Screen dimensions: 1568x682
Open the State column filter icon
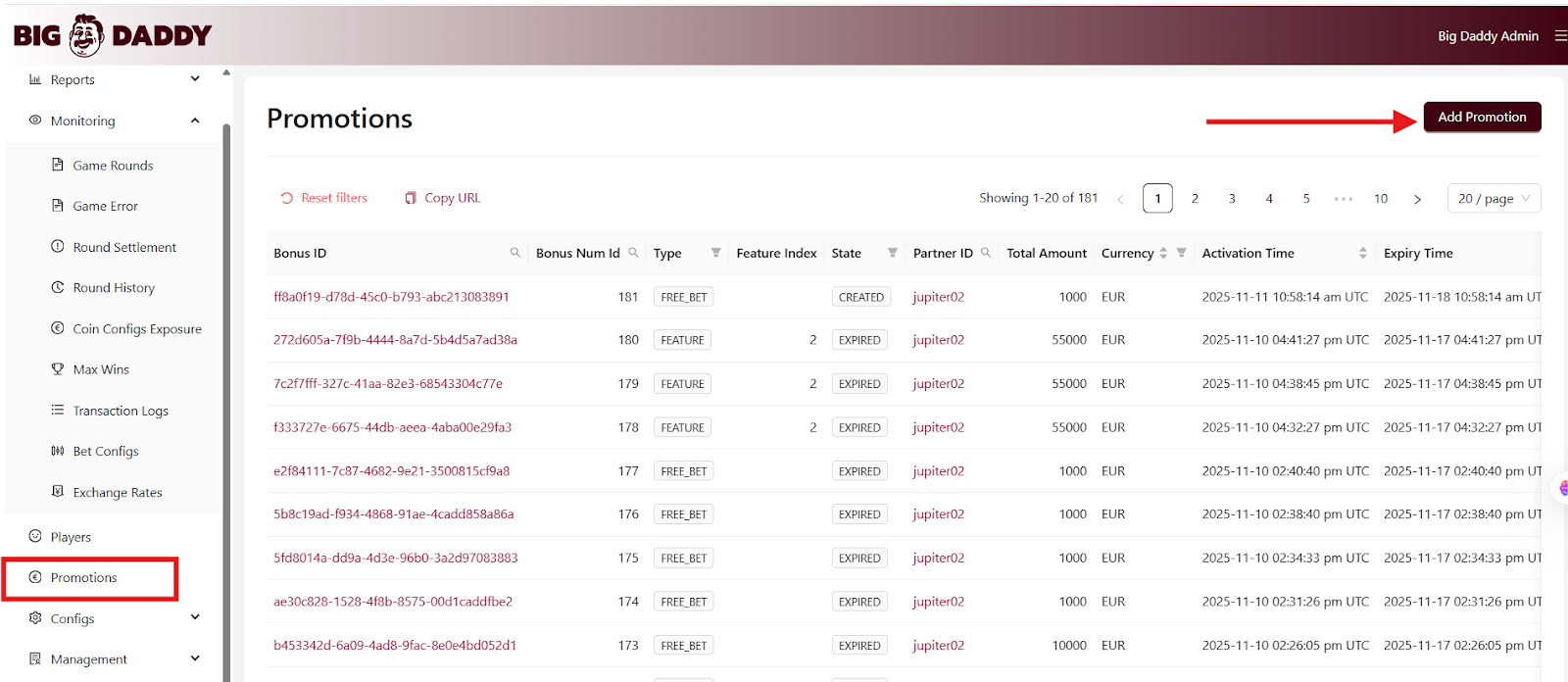[893, 253]
